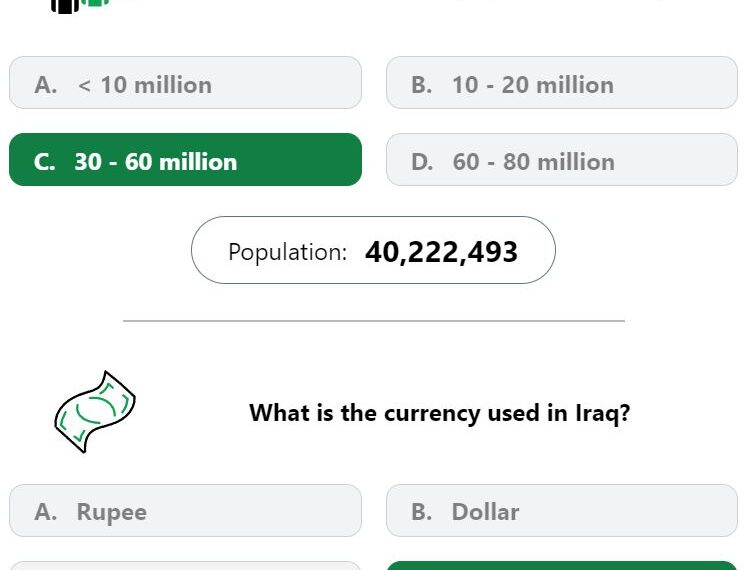This screenshot has width=746, height=570.
Task: Click the word 'Iraq?' in the question
Action: [602, 413]
